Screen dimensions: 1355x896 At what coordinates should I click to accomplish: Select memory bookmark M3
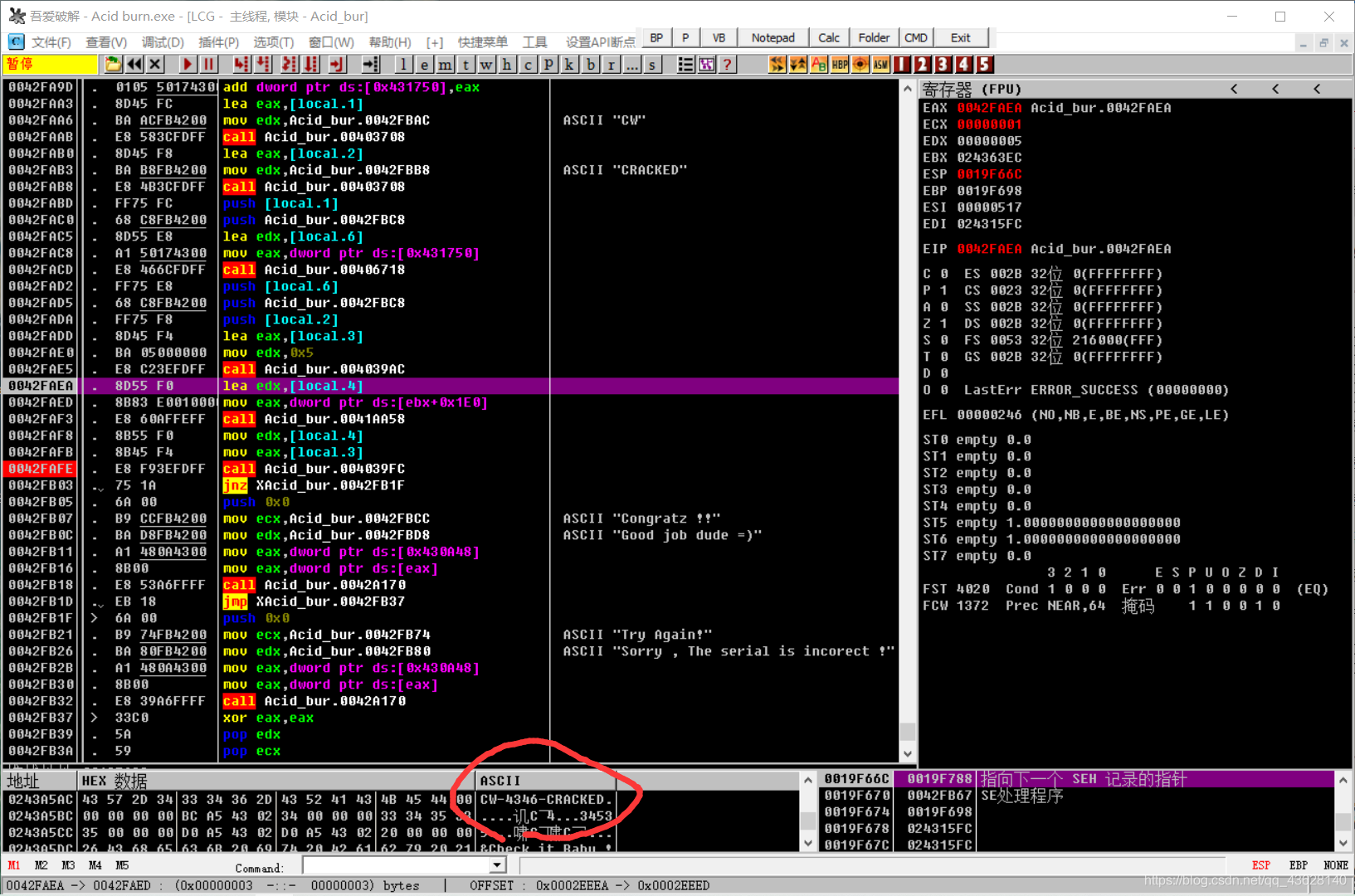click(68, 865)
